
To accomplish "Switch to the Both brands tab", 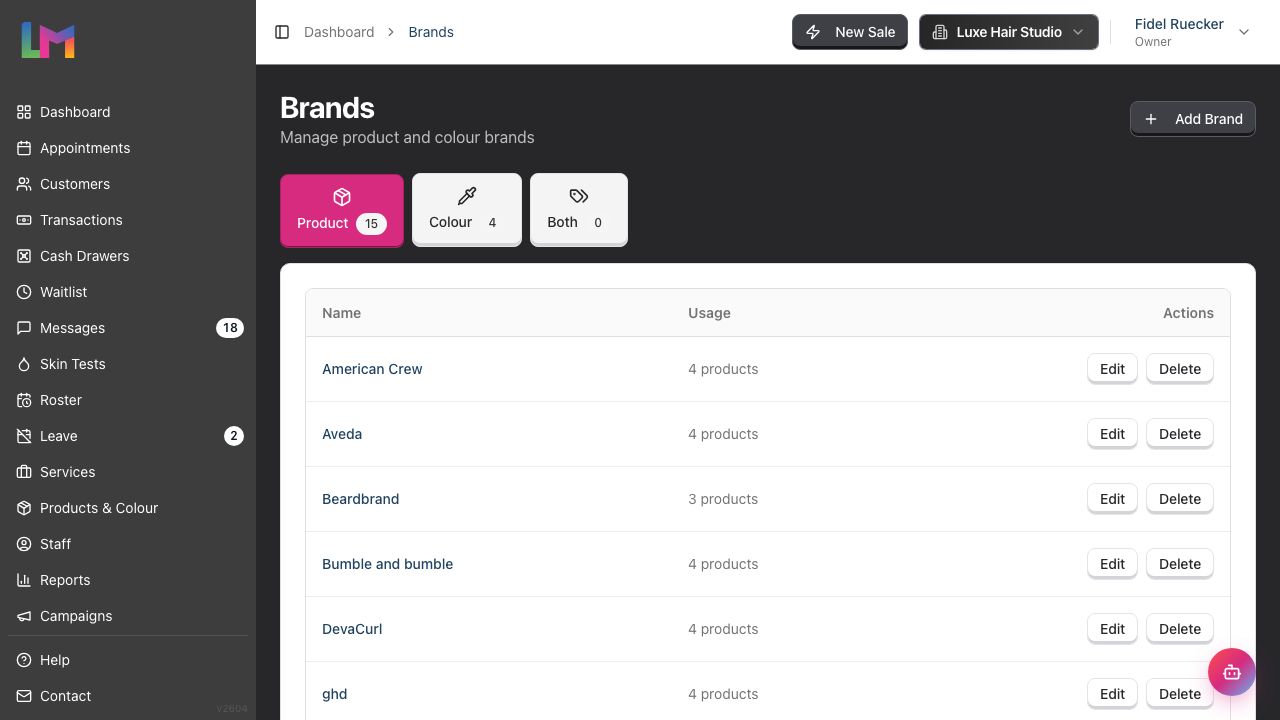I will pos(579,210).
